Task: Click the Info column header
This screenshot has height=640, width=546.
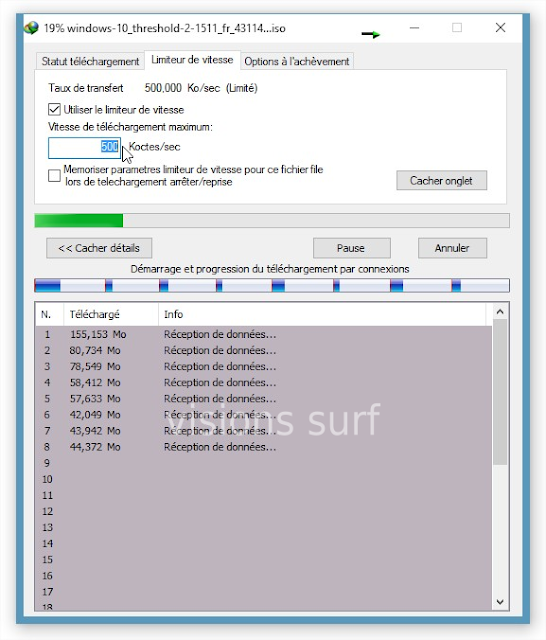Action: 322,314
